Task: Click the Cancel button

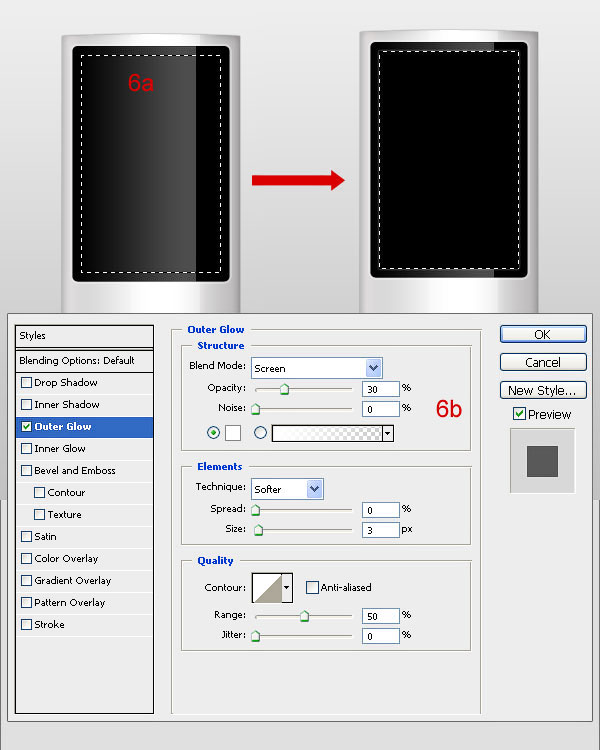Action: pos(542,363)
